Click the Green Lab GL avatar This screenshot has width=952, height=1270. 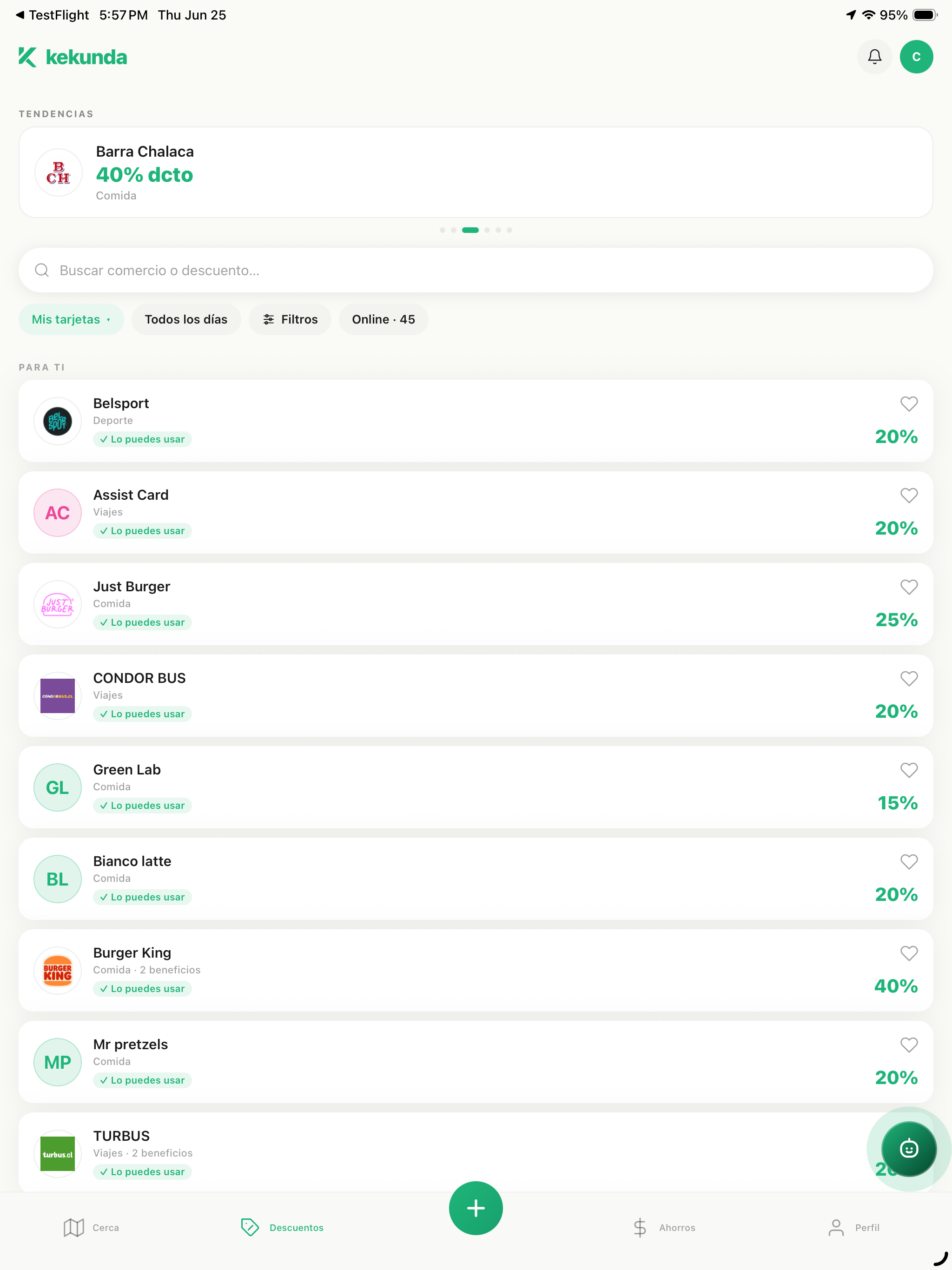58,787
